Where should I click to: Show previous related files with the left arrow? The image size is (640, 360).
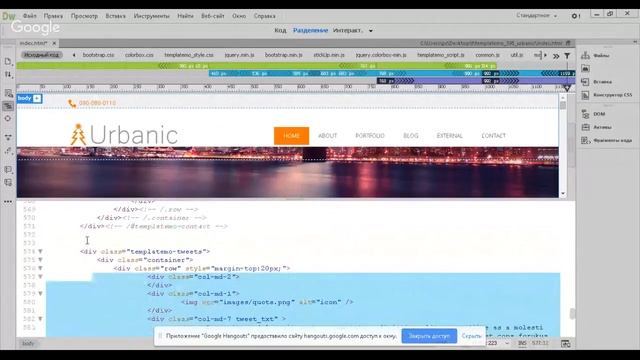(x=74, y=55)
